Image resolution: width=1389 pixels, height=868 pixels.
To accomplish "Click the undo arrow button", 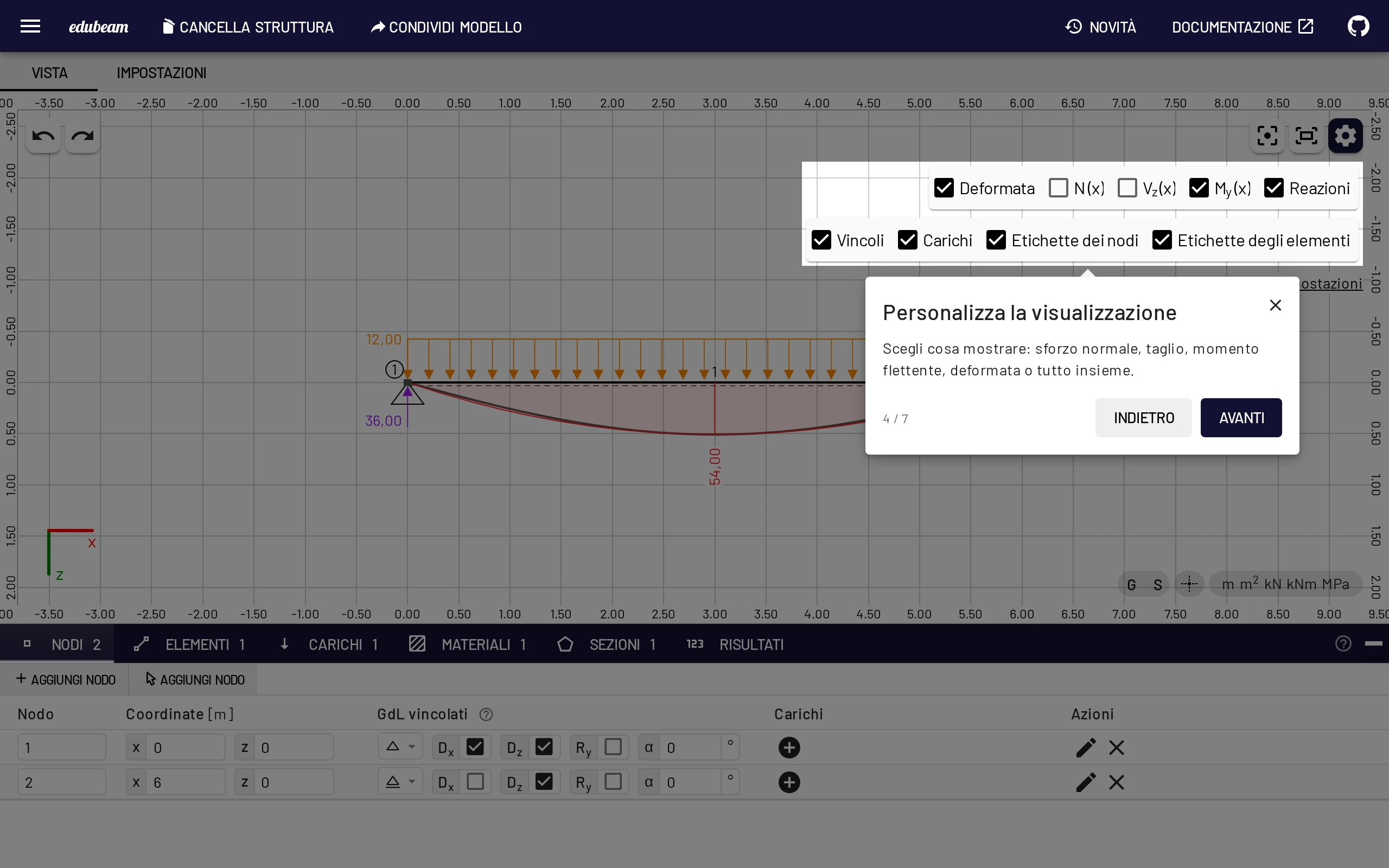I will (x=43, y=136).
